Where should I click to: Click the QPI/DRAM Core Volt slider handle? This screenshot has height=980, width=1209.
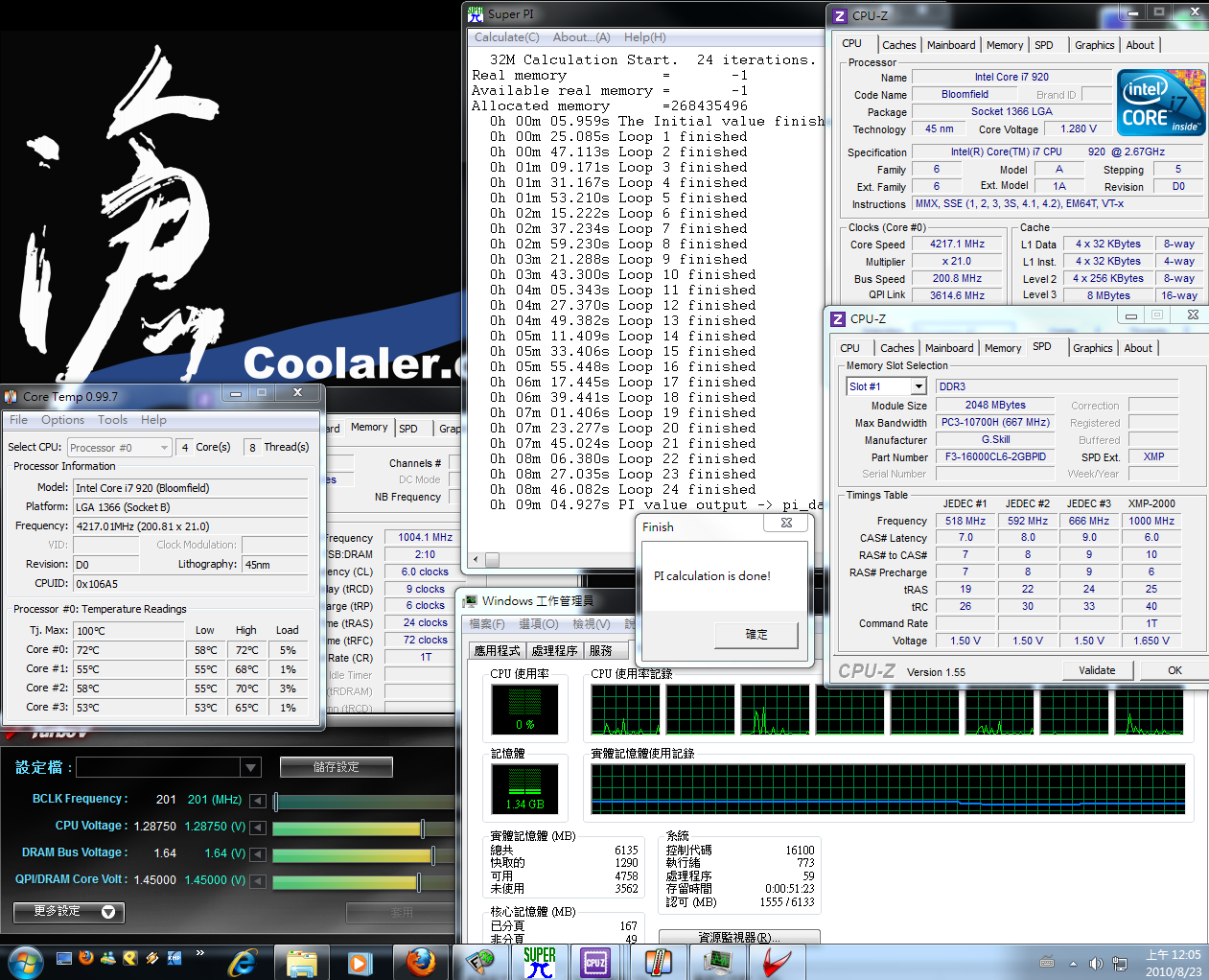pyautogui.click(x=419, y=881)
